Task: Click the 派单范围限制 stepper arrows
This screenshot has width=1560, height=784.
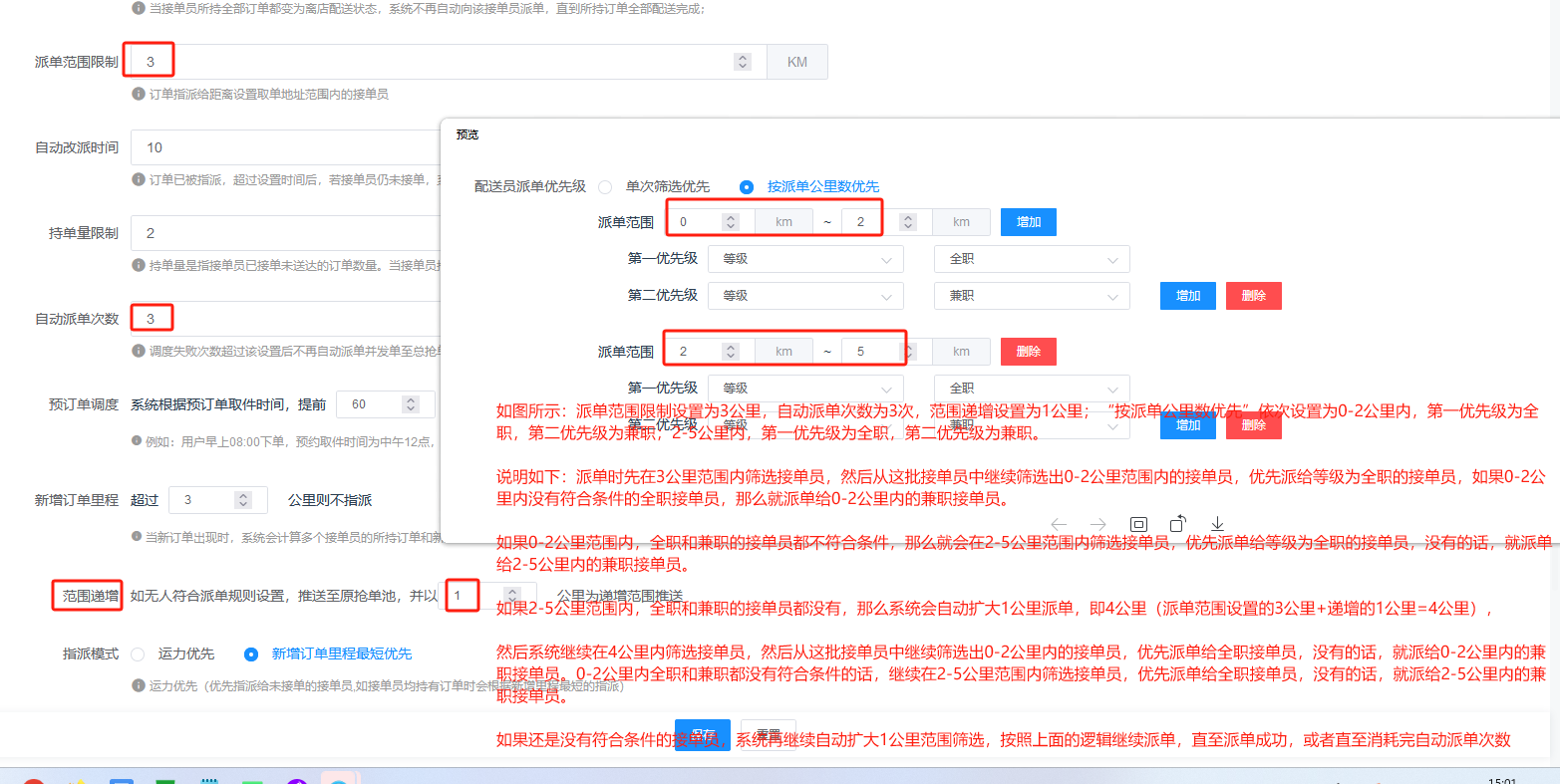Action: (743, 62)
